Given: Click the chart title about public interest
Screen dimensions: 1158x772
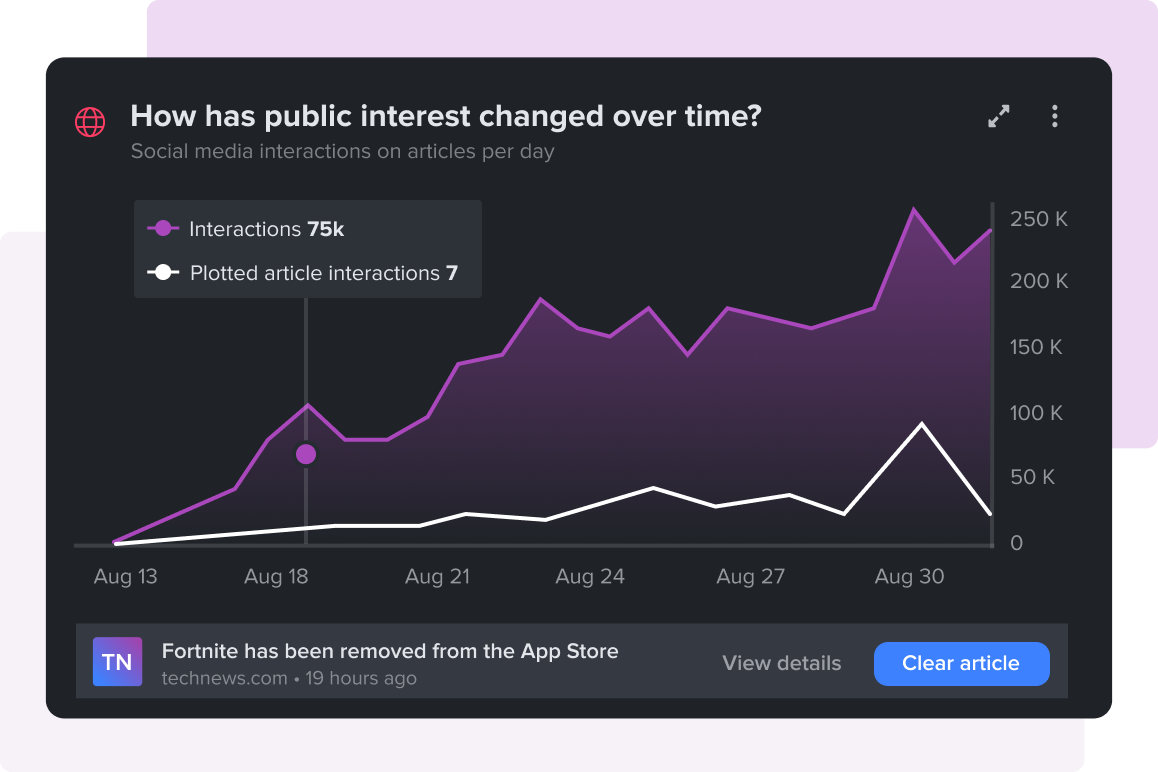Looking at the screenshot, I should point(445,116).
